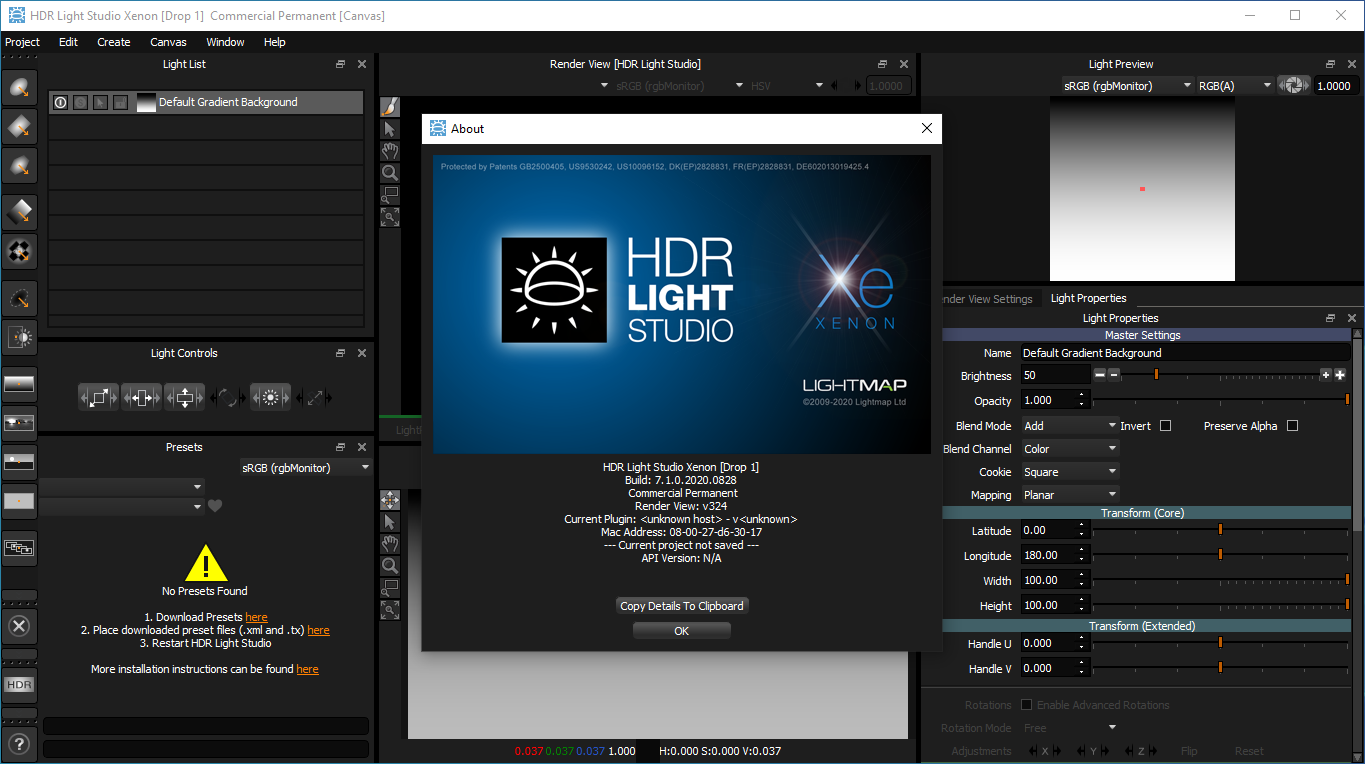Click the smaller brightness minus button

[1114, 375]
